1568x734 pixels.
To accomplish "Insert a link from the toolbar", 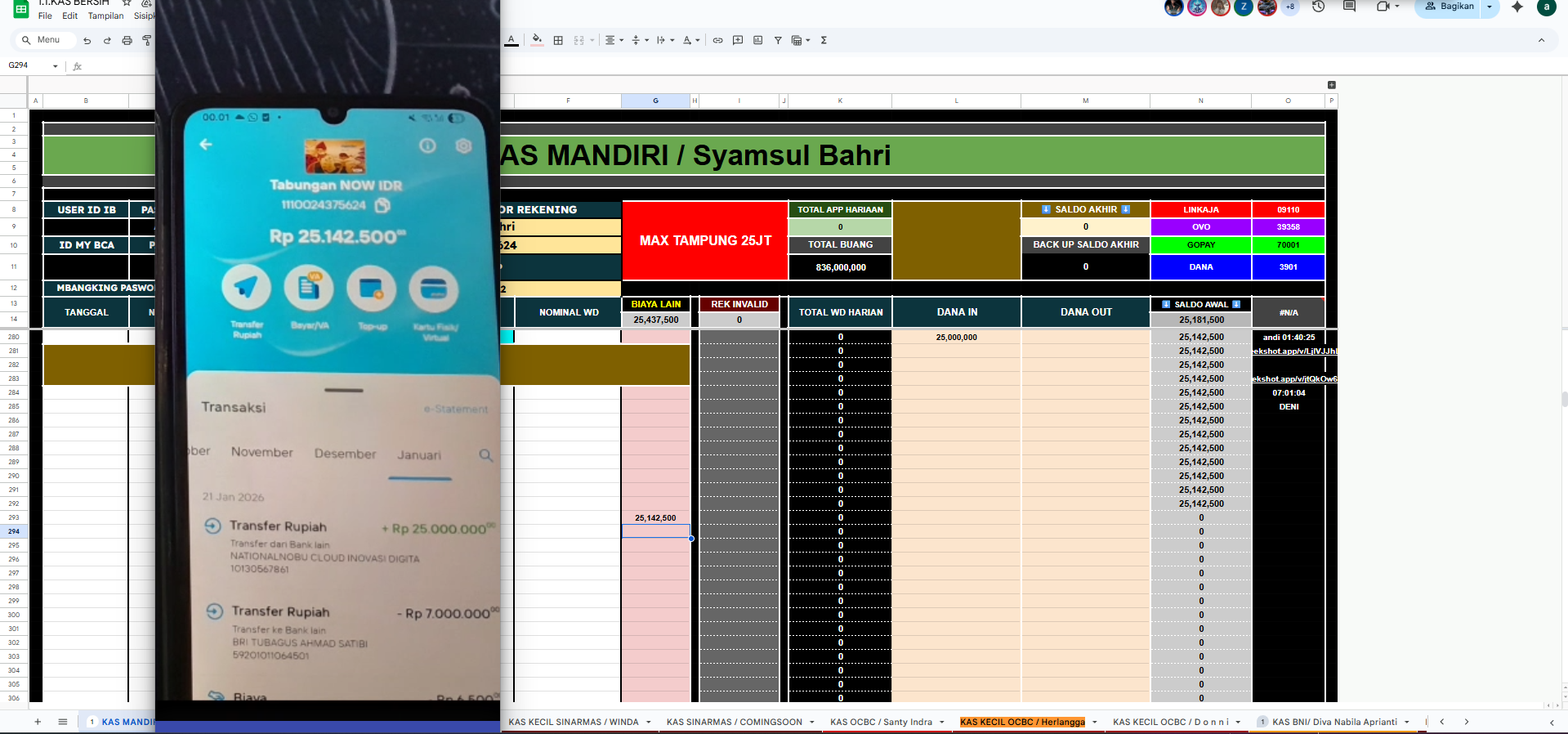I will pyautogui.click(x=717, y=40).
